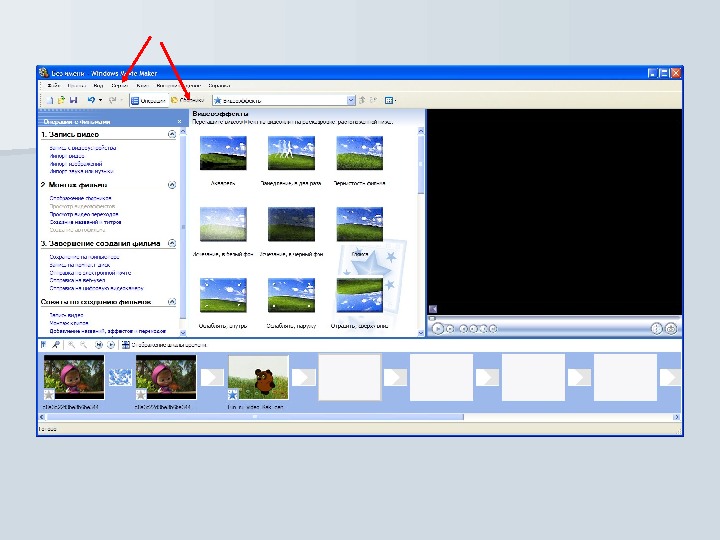Click the 'Просмотр видео переходов' link

tap(84, 214)
